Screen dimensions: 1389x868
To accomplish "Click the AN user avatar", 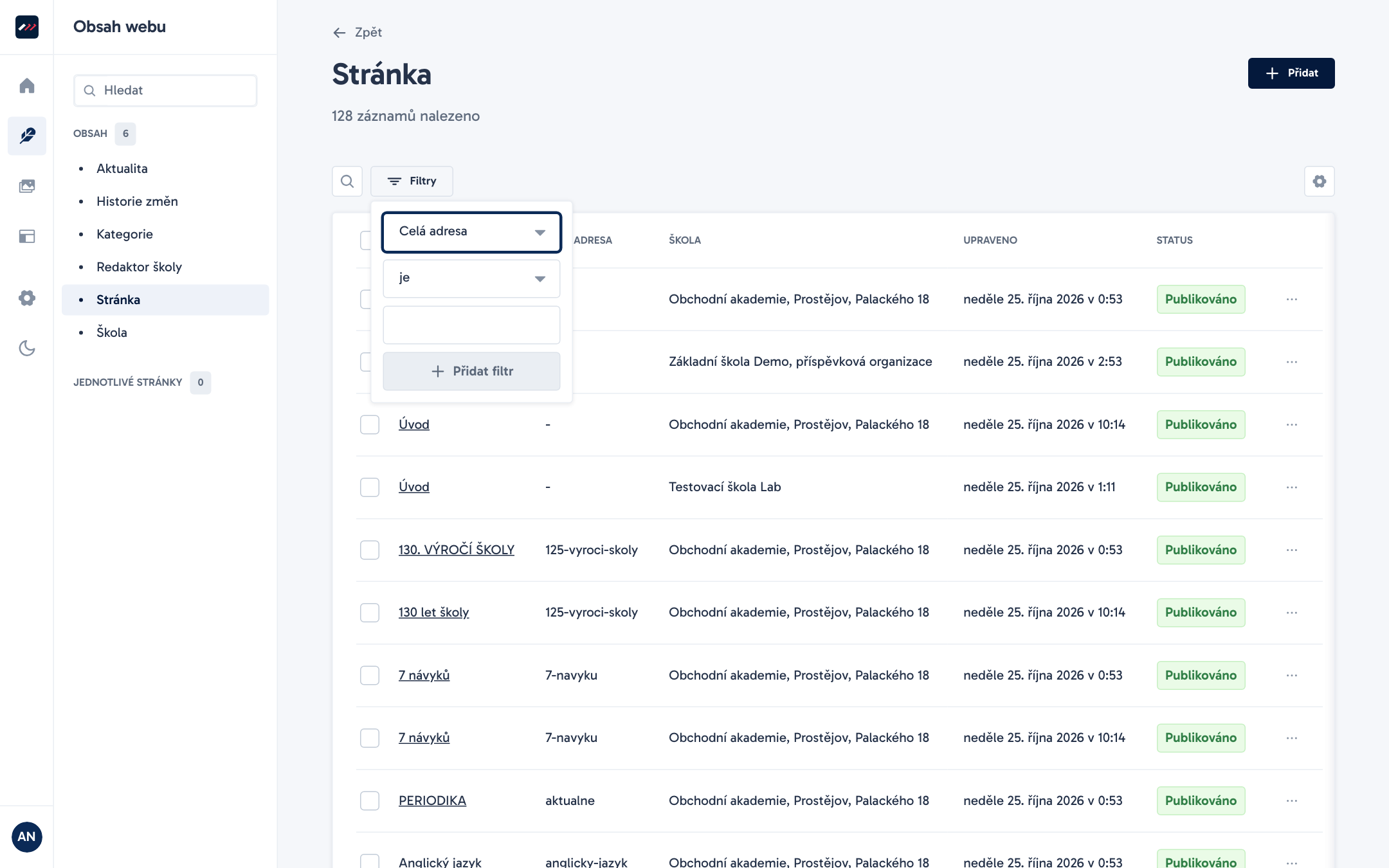I will (27, 836).
